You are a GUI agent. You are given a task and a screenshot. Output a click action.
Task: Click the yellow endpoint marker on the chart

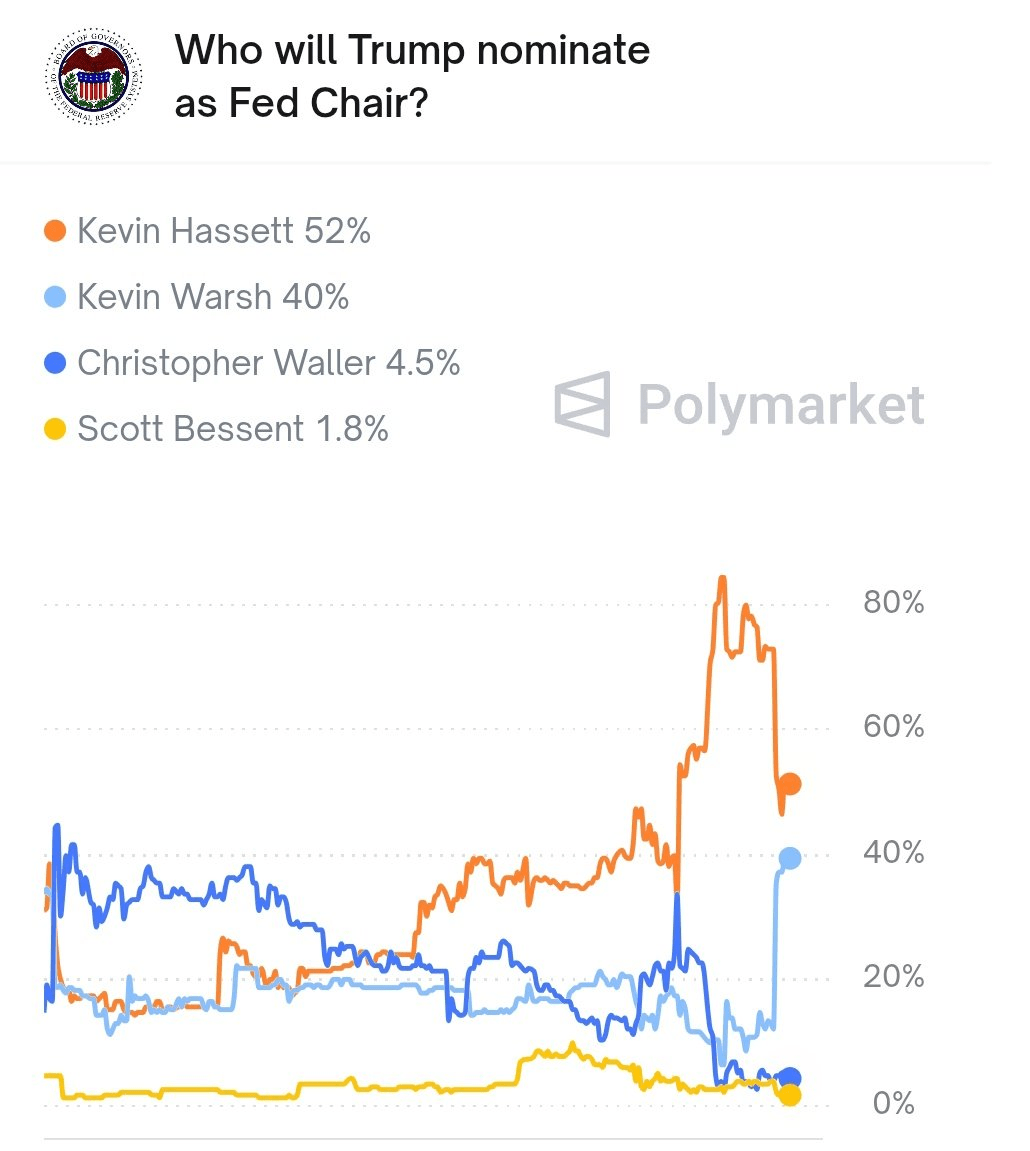click(x=790, y=1095)
